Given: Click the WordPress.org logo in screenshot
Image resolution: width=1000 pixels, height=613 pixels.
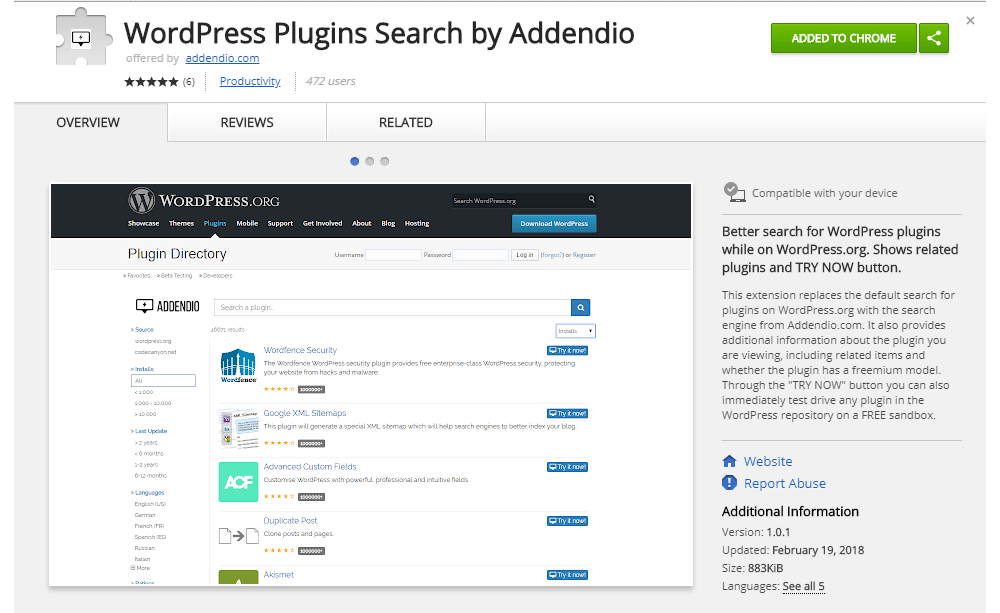Looking at the screenshot, I should point(204,200).
